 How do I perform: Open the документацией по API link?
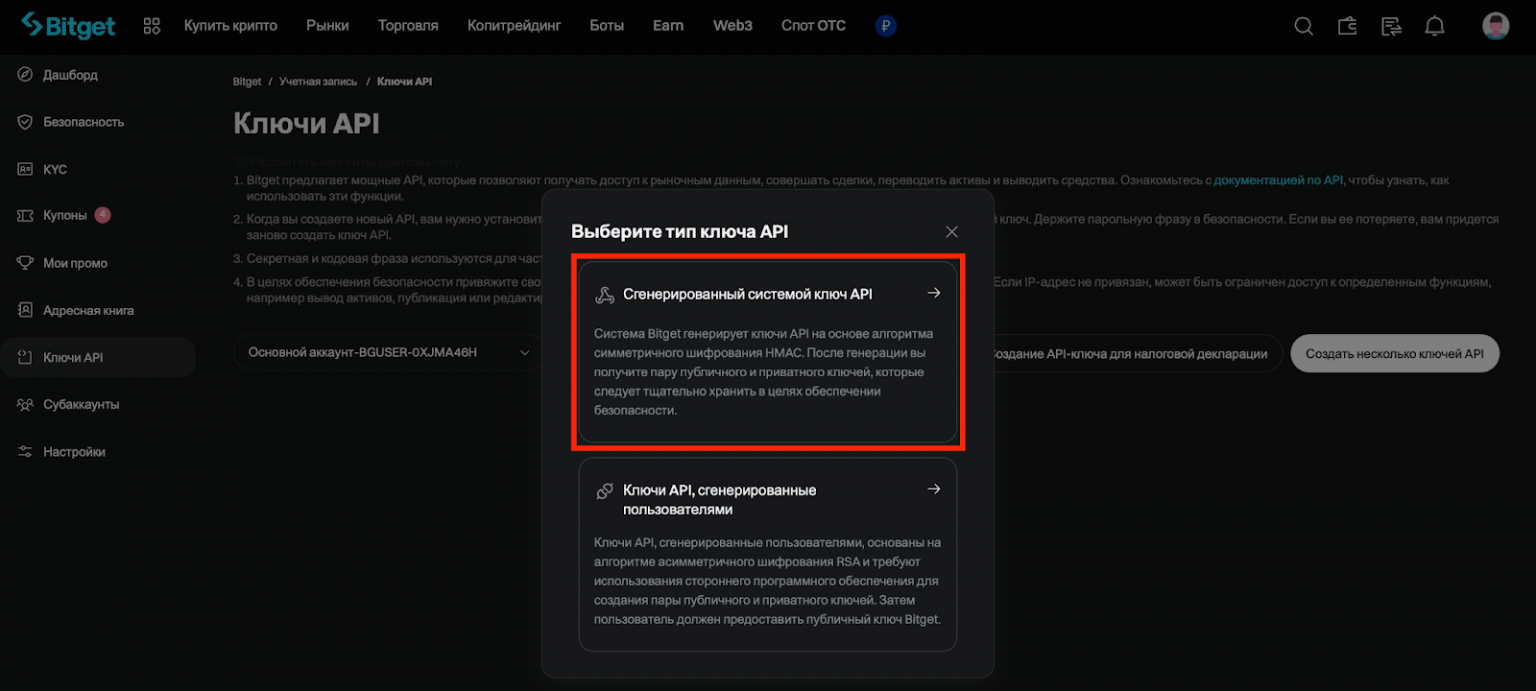tap(1278, 180)
